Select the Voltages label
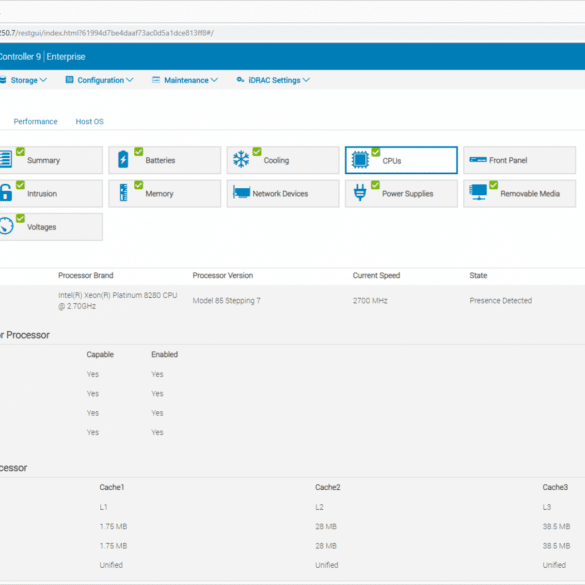Screen dimensions: 585x585 [x=42, y=227]
